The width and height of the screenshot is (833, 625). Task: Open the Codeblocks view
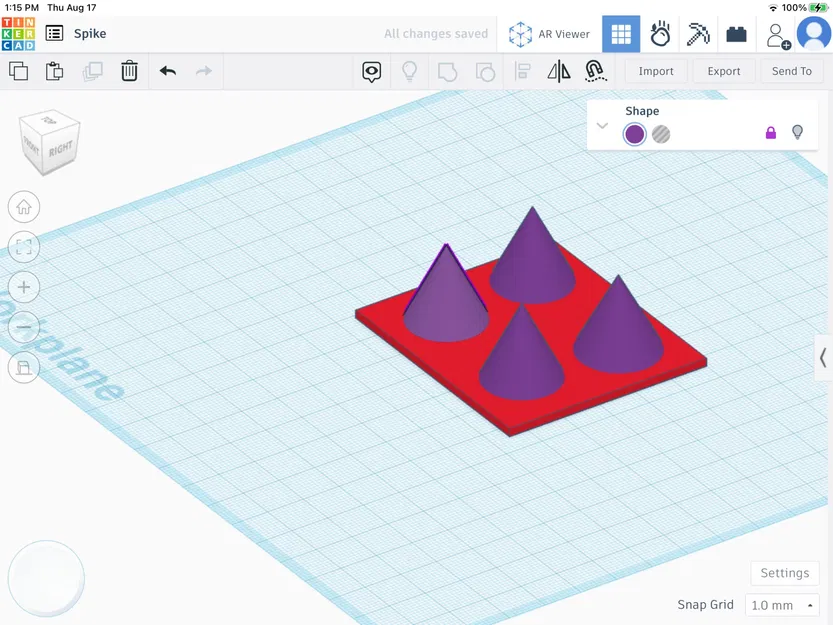click(659, 33)
